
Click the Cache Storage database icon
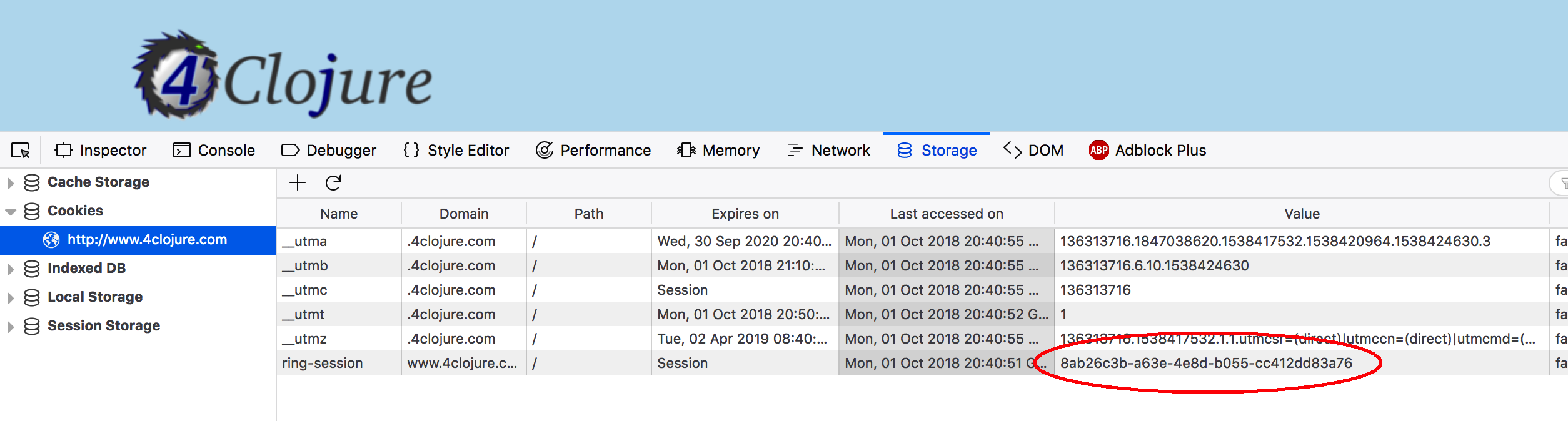pyautogui.click(x=32, y=182)
